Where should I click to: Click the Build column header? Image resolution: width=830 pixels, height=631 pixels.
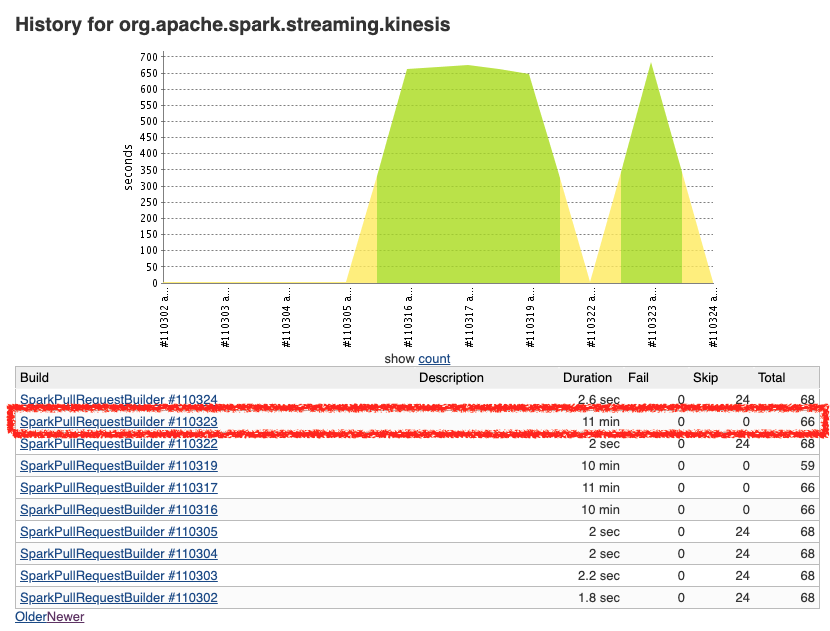coord(34,377)
